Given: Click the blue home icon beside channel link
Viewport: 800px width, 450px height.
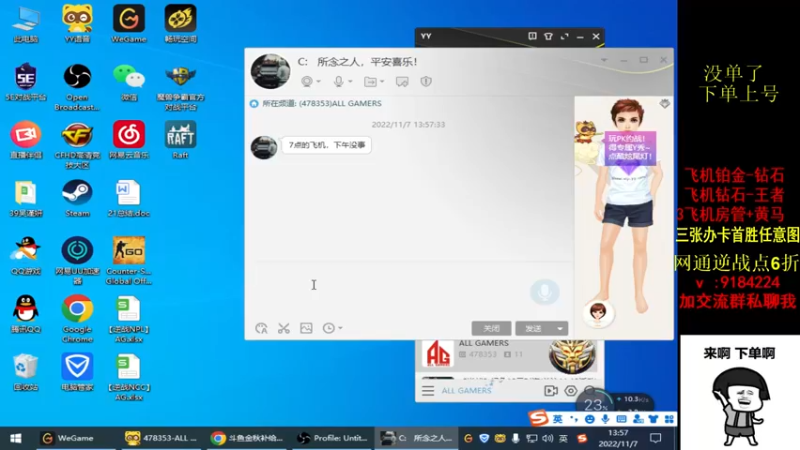Looking at the screenshot, I should 254,104.
